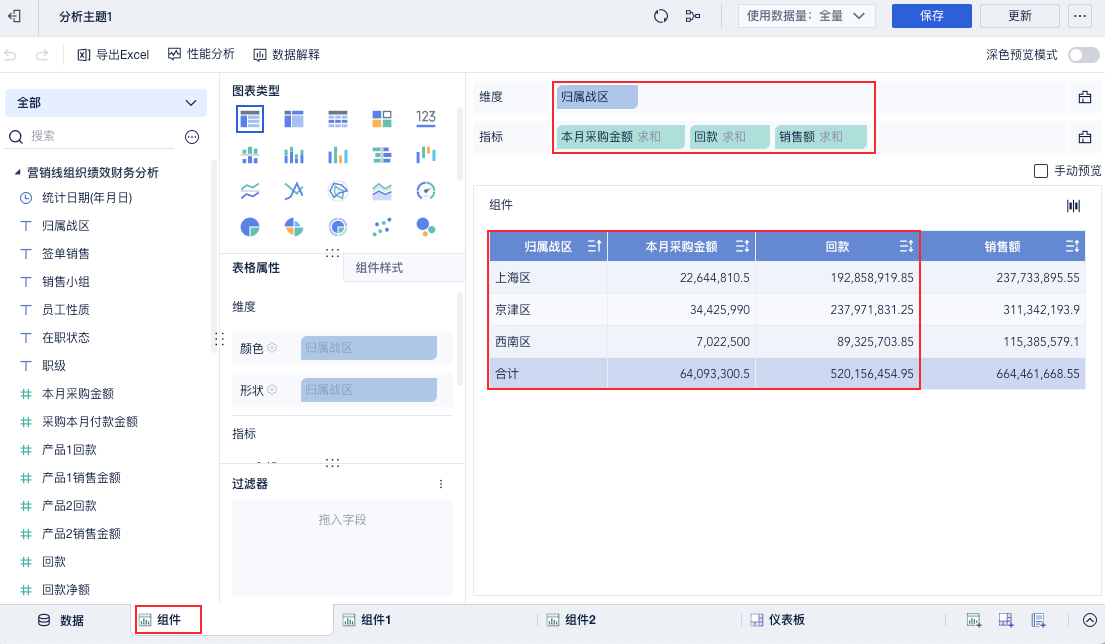Open the filter panel more menu
Screen dimensions: 1105x644
[x=441, y=484]
